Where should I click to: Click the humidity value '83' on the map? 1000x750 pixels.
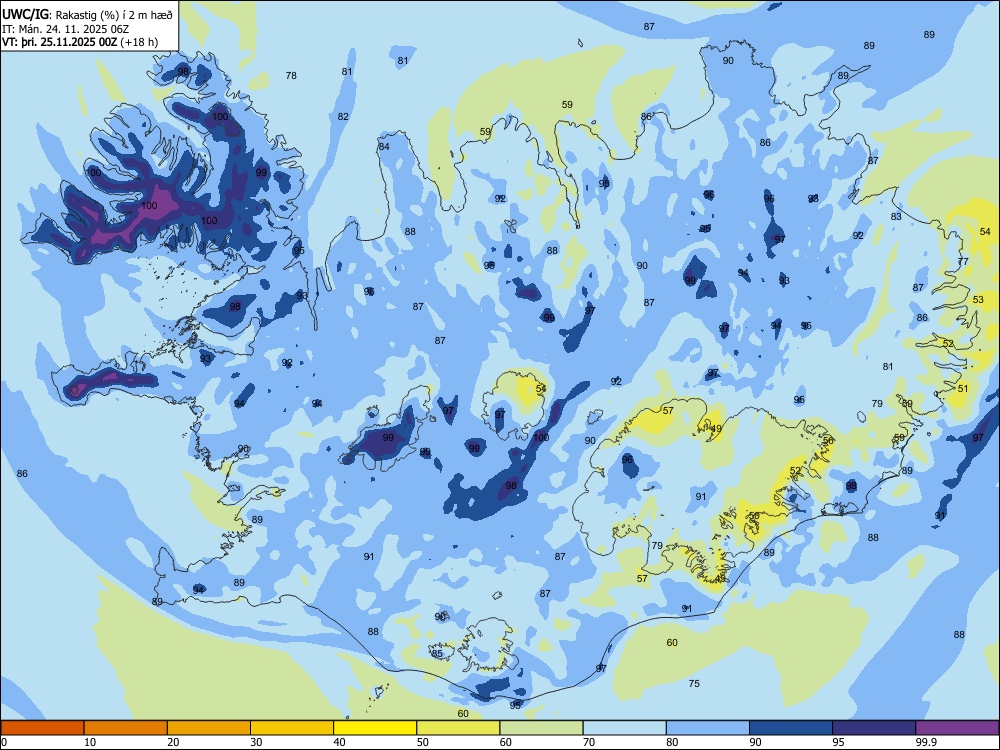point(896,216)
